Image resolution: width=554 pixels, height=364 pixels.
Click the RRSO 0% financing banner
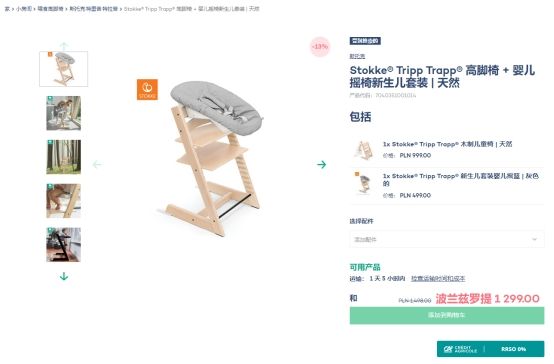[x=490, y=349]
